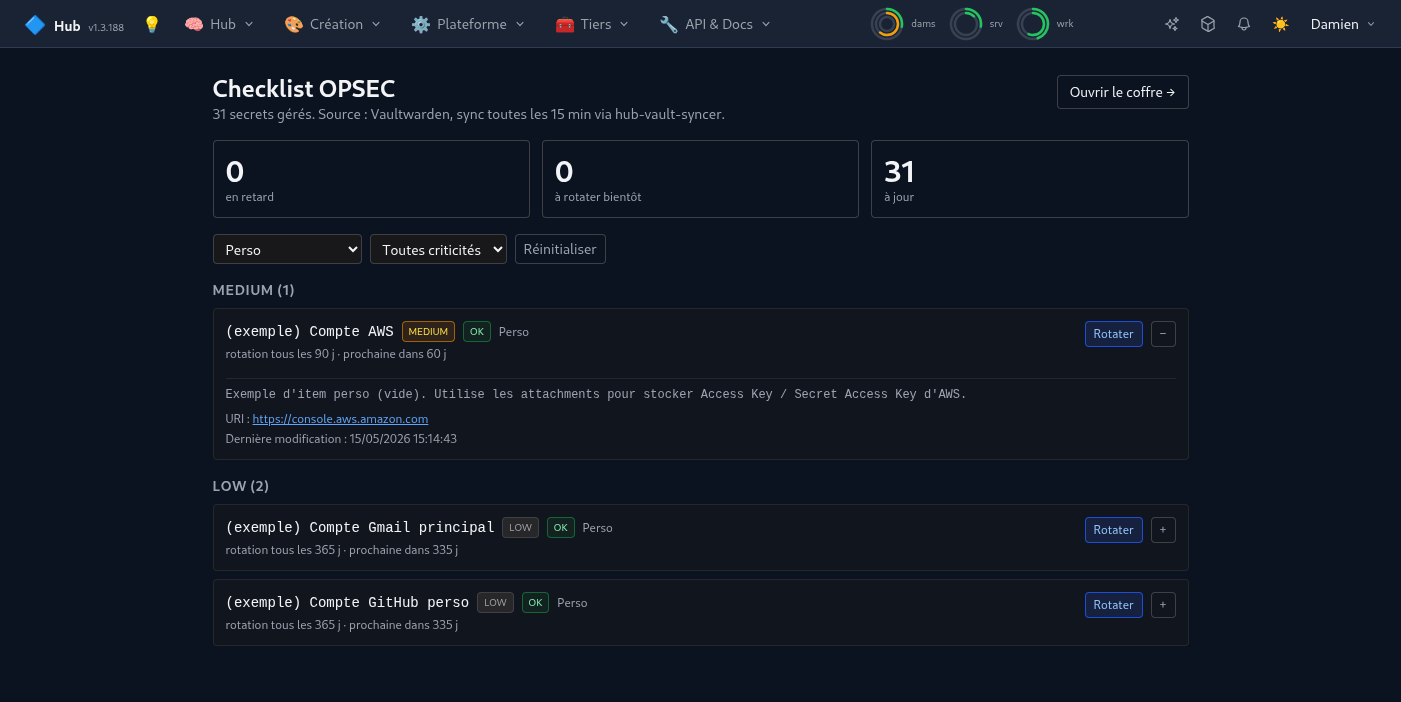This screenshot has height=702, width=1401.
Task: Click the MEDIUM badge on Compte AWS
Action: (428, 331)
